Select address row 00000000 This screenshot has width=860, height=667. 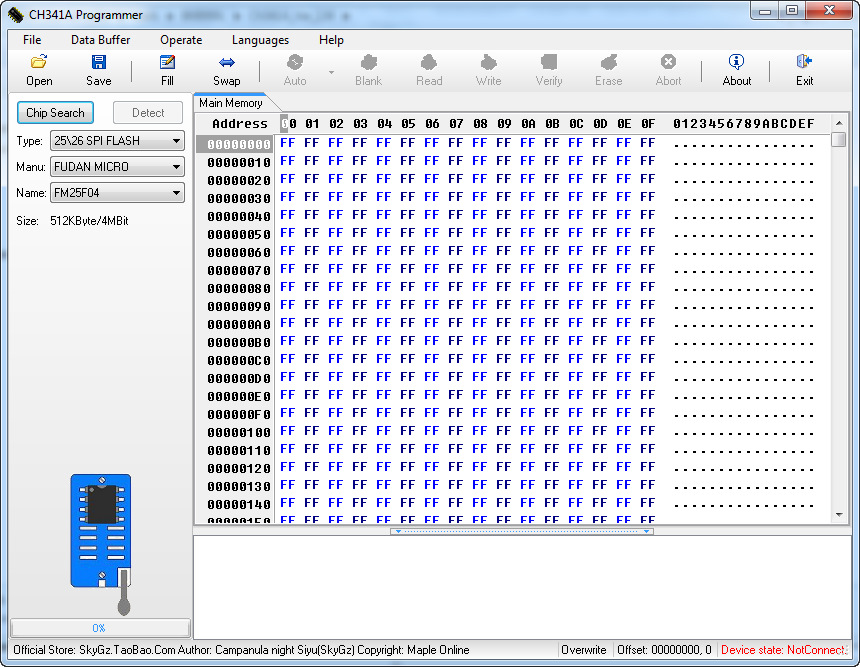pos(239,144)
